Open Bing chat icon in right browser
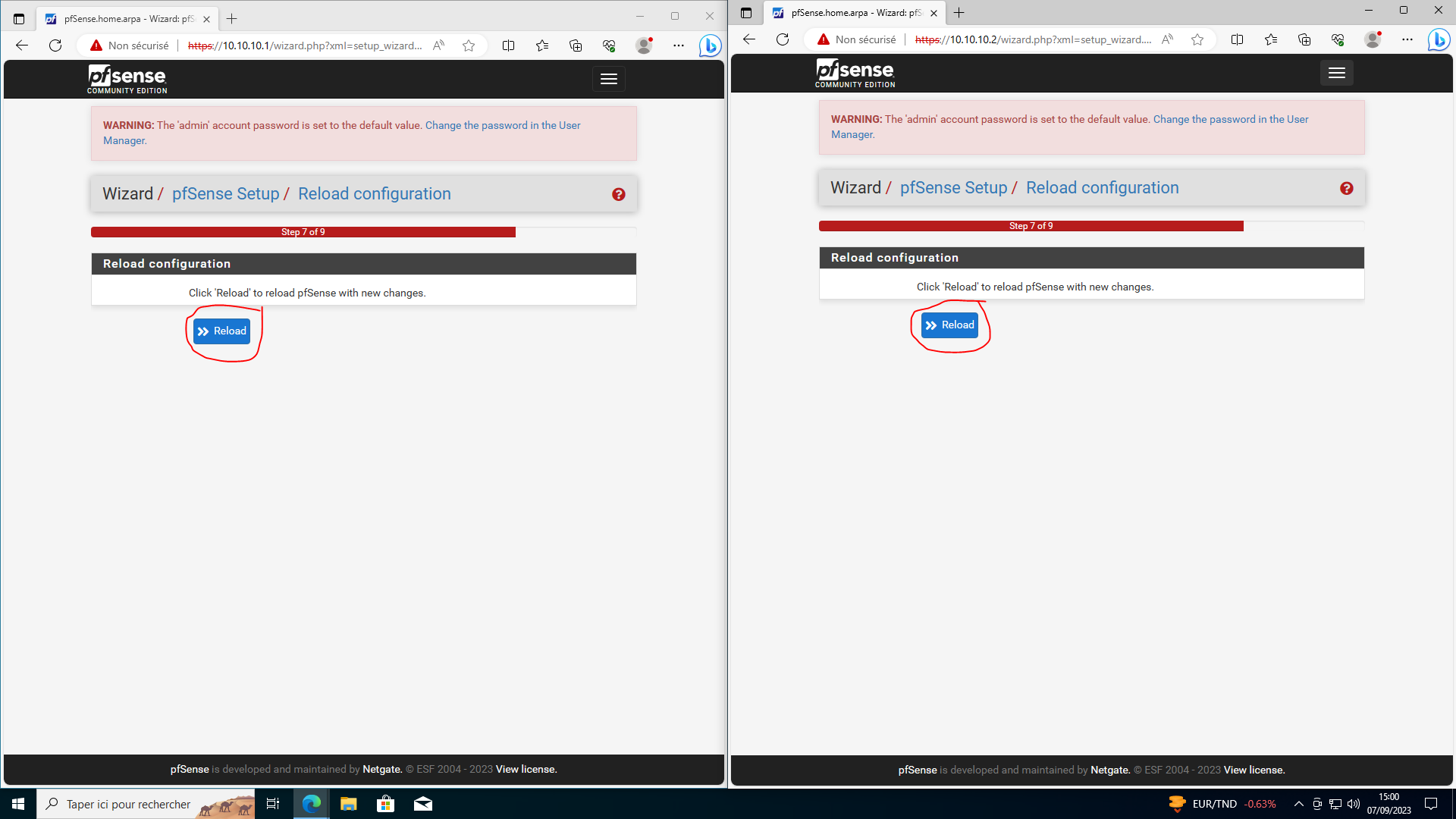Screen dimensions: 1456x819 pos(1439,39)
